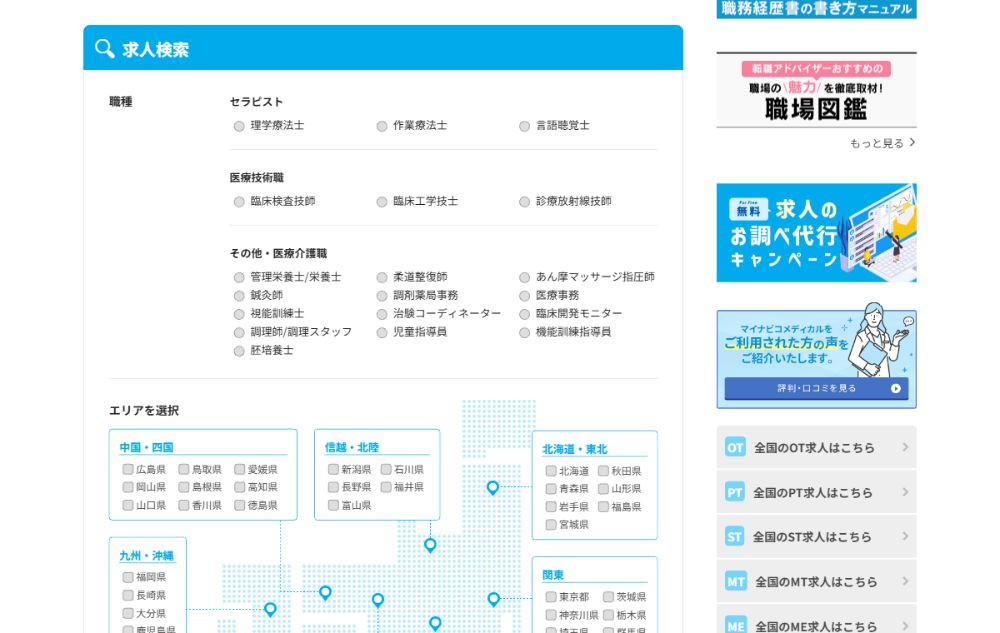Enable the 新潟県 checkbox
1000x633 pixels.
tap(333, 469)
